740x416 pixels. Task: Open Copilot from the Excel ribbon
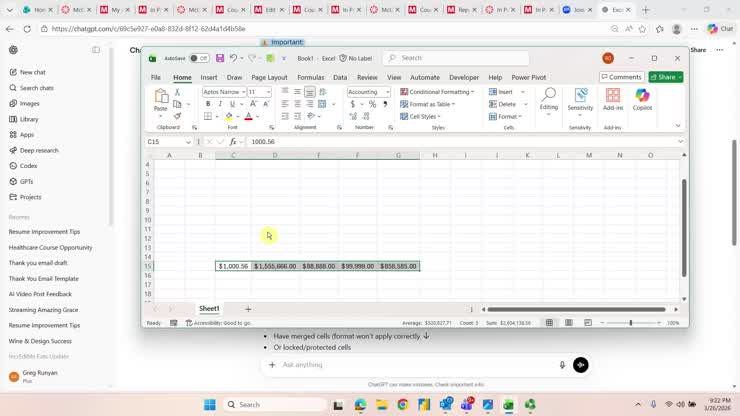642,100
